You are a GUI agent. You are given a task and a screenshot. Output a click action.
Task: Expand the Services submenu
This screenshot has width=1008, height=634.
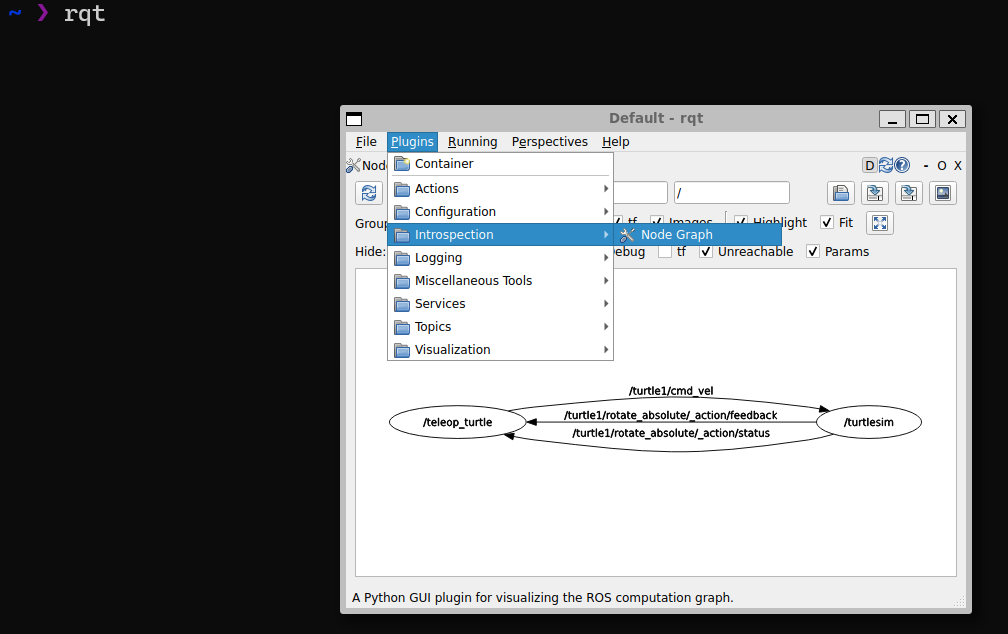tap(500, 303)
